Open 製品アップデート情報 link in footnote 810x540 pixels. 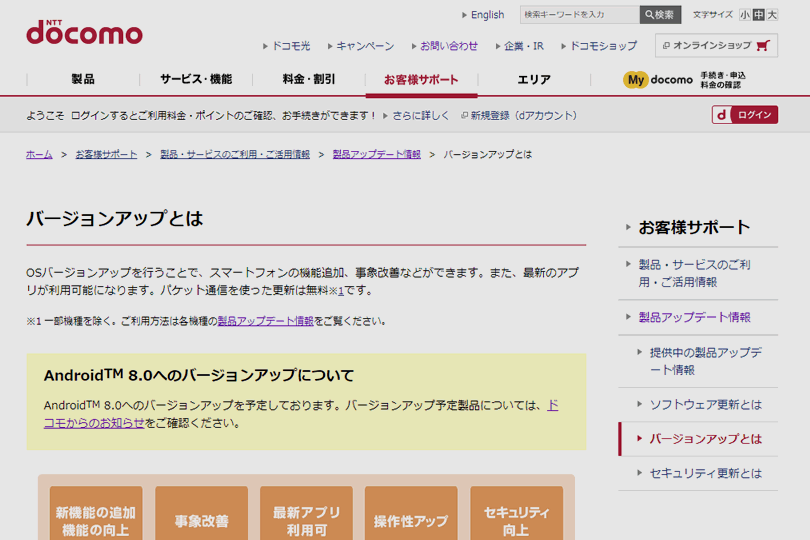(266, 321)
